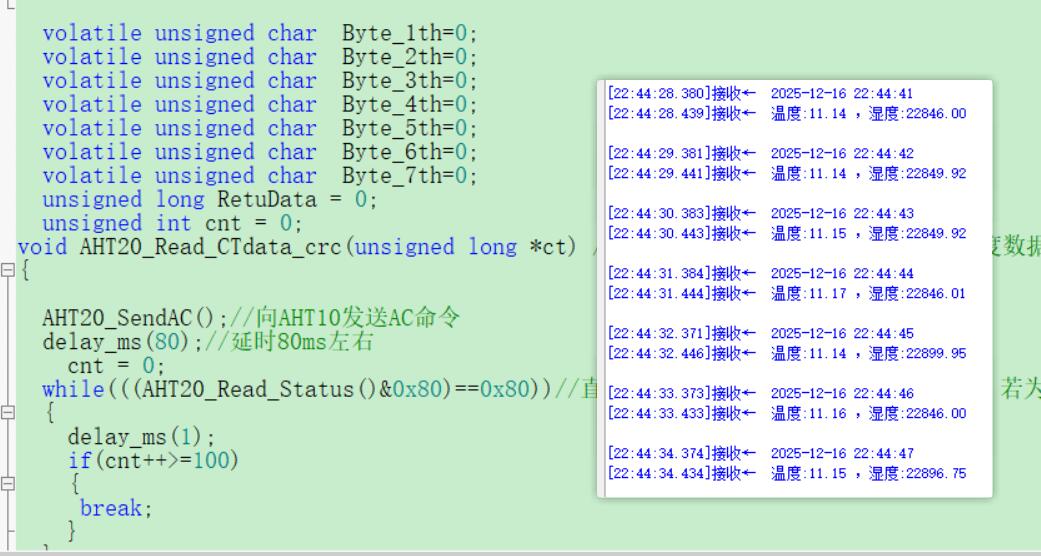1041x556 pixels.
Task: Click the log line showing temperature 11.17
Action: 786,293
